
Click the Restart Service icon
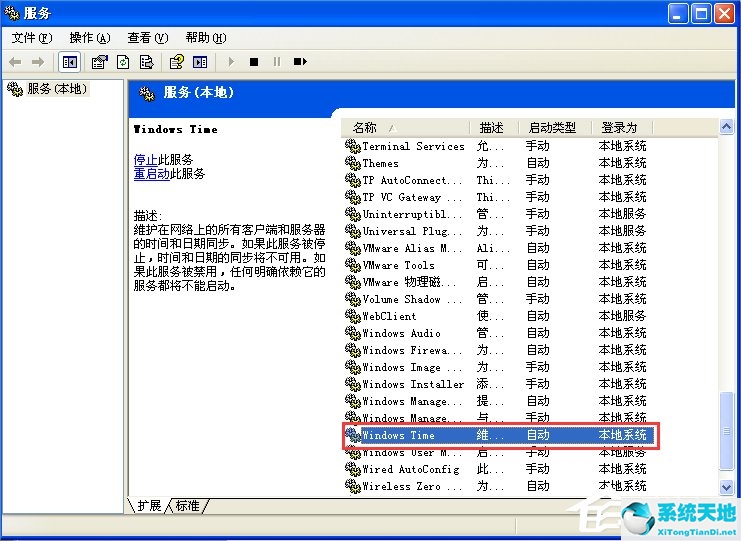[300, 62]
